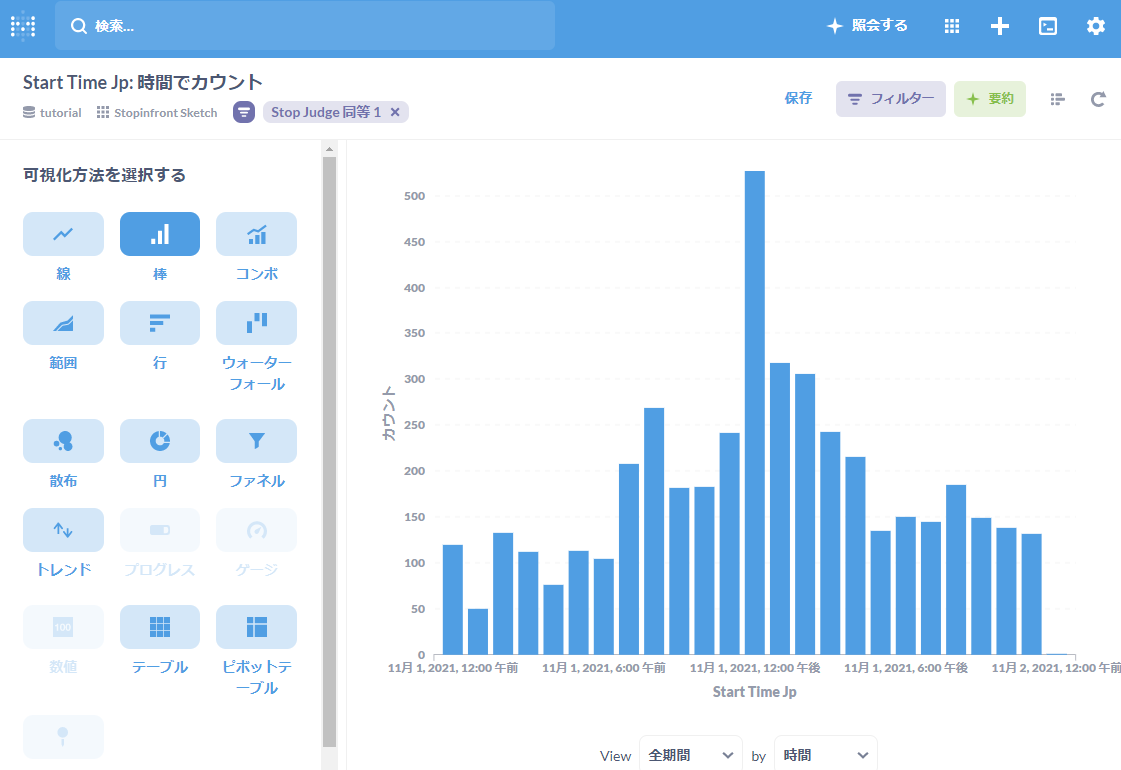
Task: Toggle the purple filter icon beside Stopinfront Sketch
Action: point(244,112)
